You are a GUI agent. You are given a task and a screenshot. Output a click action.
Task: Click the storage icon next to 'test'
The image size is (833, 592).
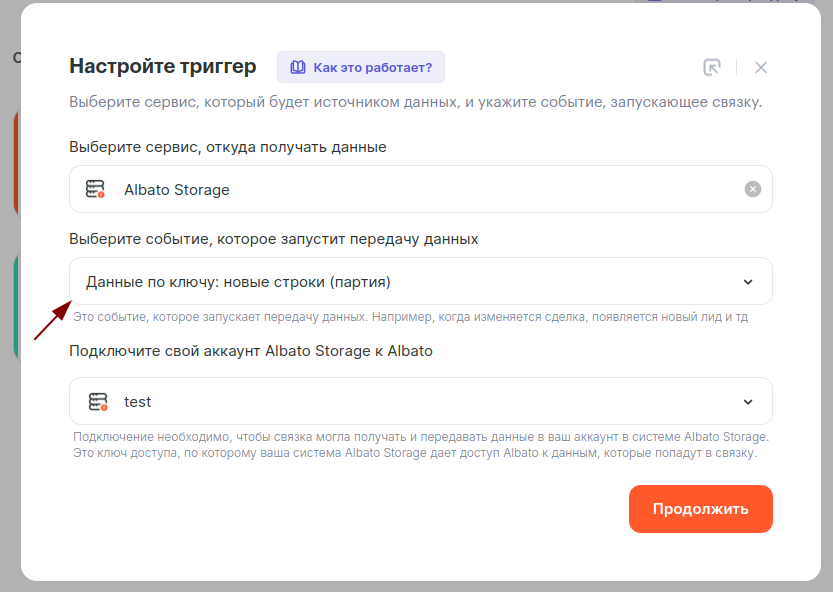coord(97,401)
